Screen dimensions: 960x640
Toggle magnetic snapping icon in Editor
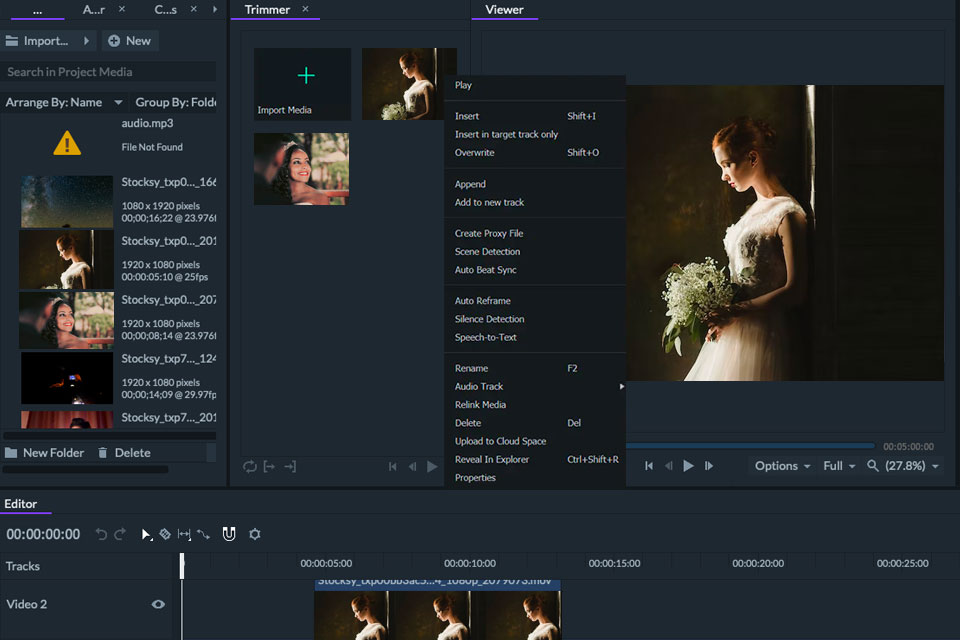point(229,534)
